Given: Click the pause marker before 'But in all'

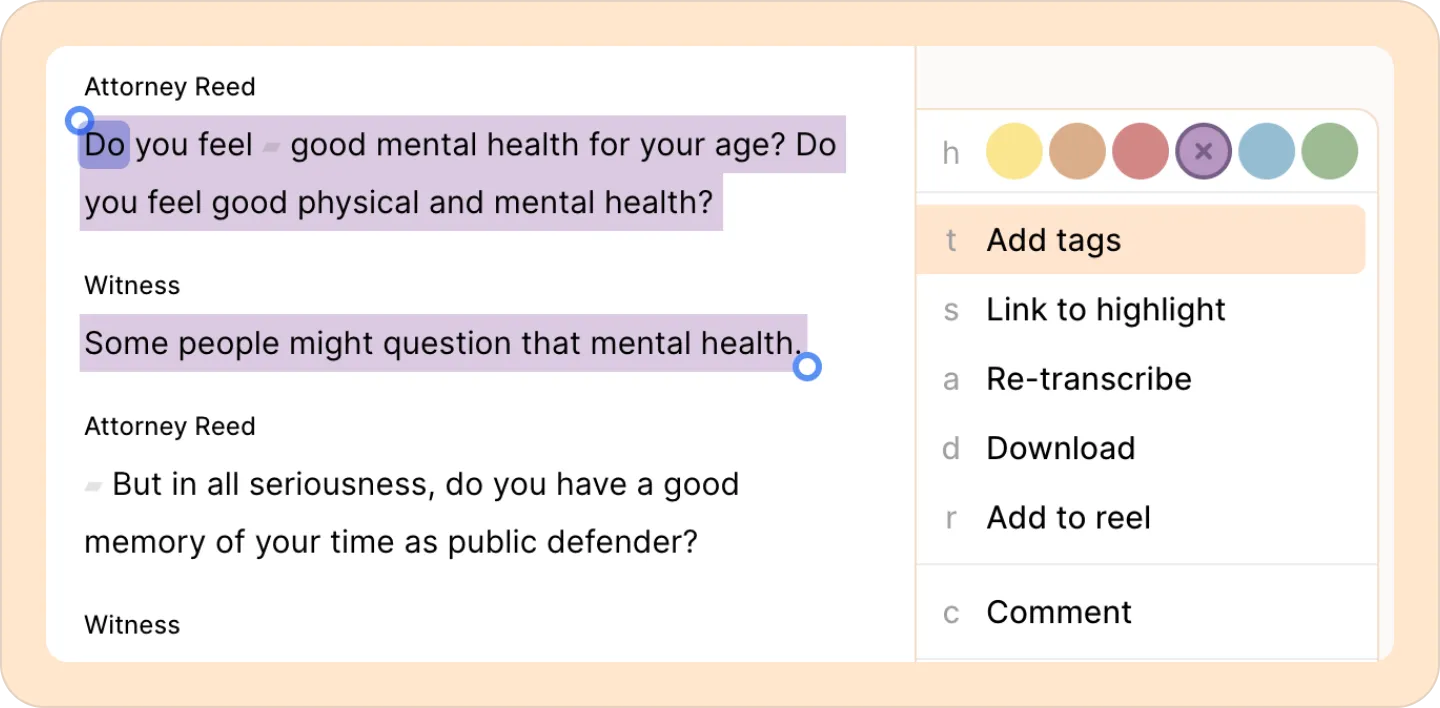Looking at the screenshot, I should (93, 487).
